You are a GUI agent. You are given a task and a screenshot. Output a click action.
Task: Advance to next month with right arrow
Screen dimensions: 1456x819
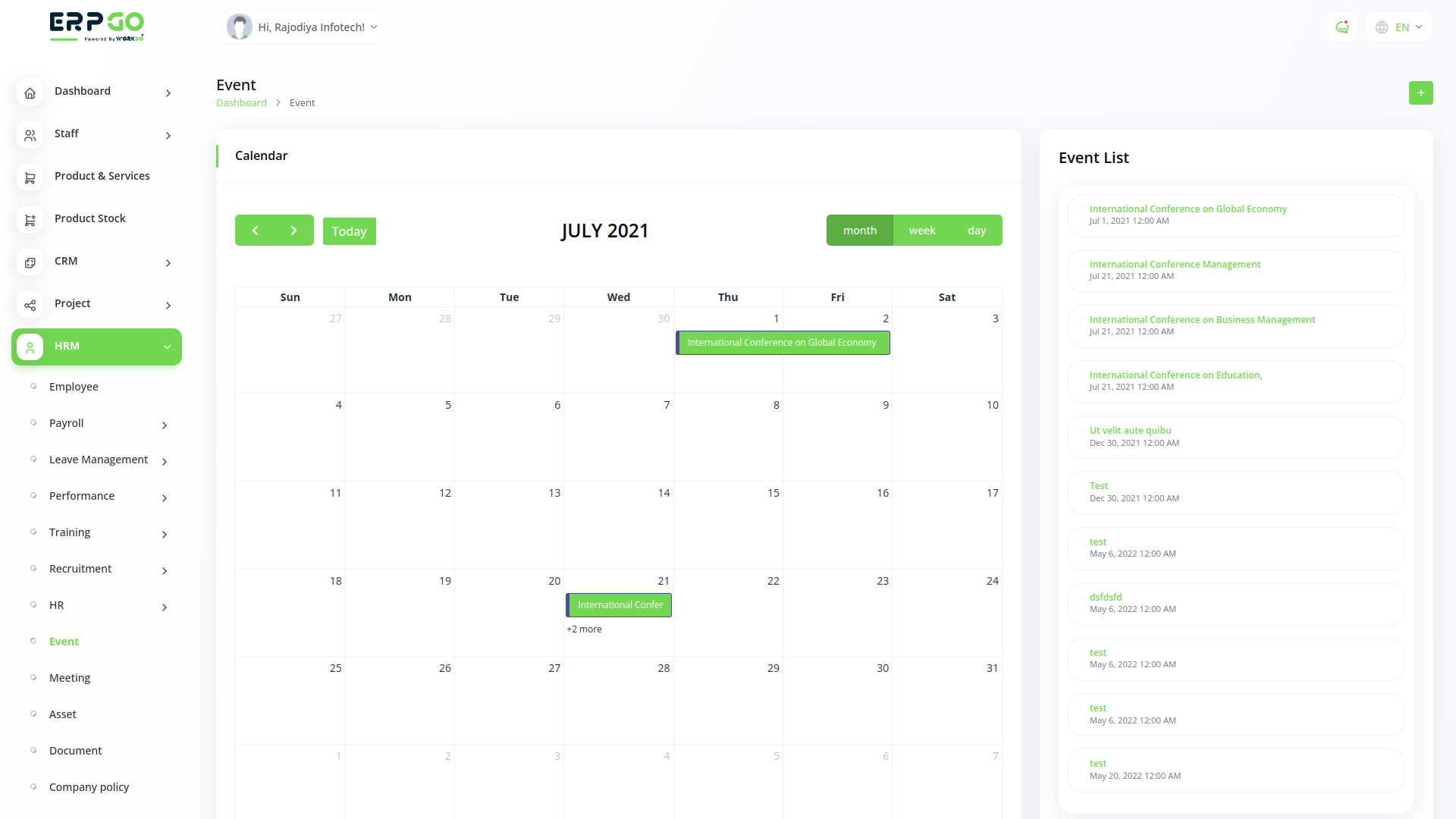pyautogui.click(x=294, y=231)
